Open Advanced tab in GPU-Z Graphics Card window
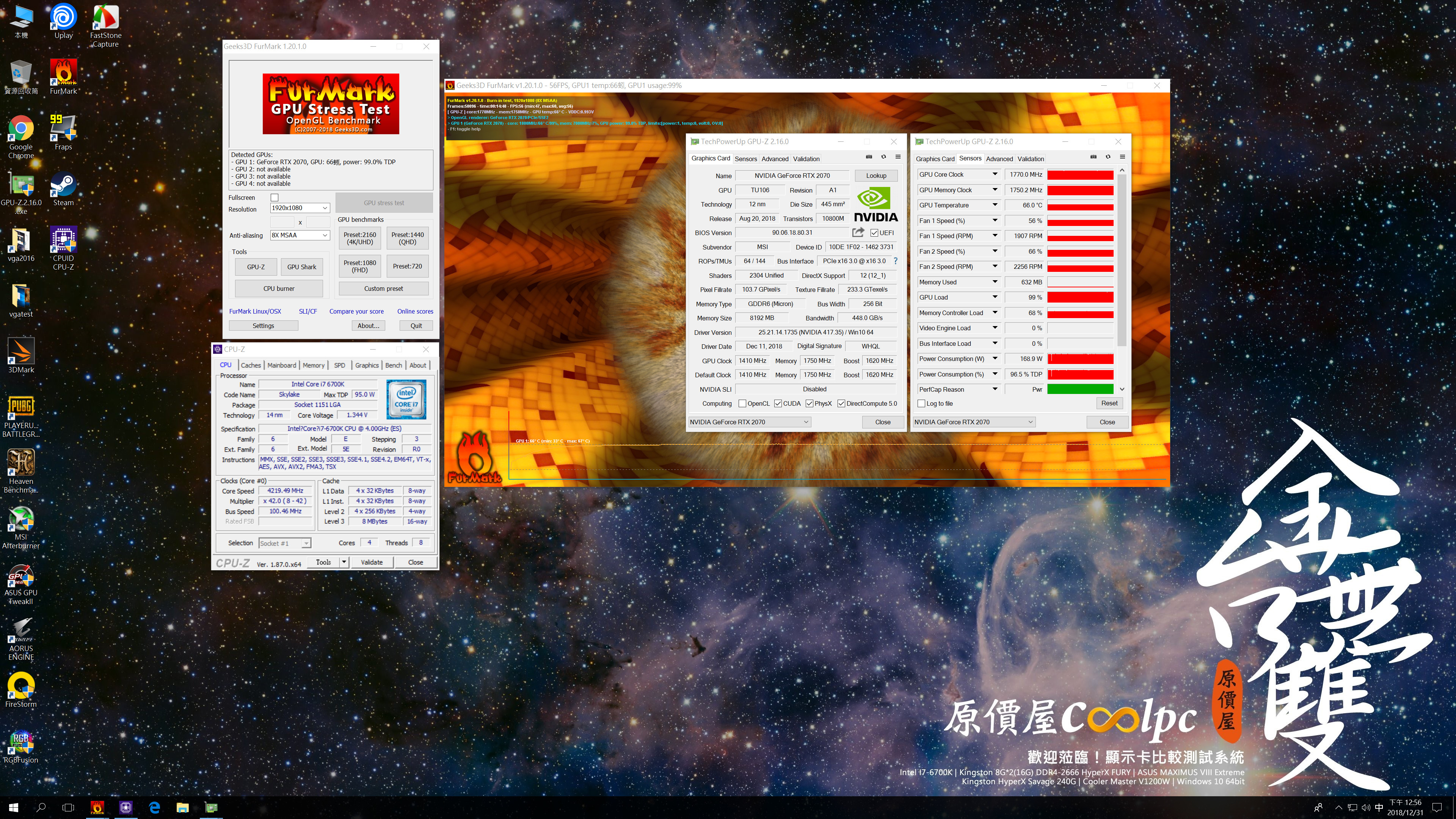This screenshot has height=819, width=1456. click(x=774, y=159)
